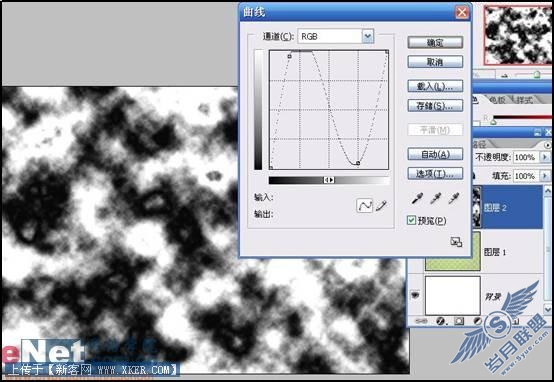
Task: Click the dialog expand icon below Preview
Action: pos(456,242)
